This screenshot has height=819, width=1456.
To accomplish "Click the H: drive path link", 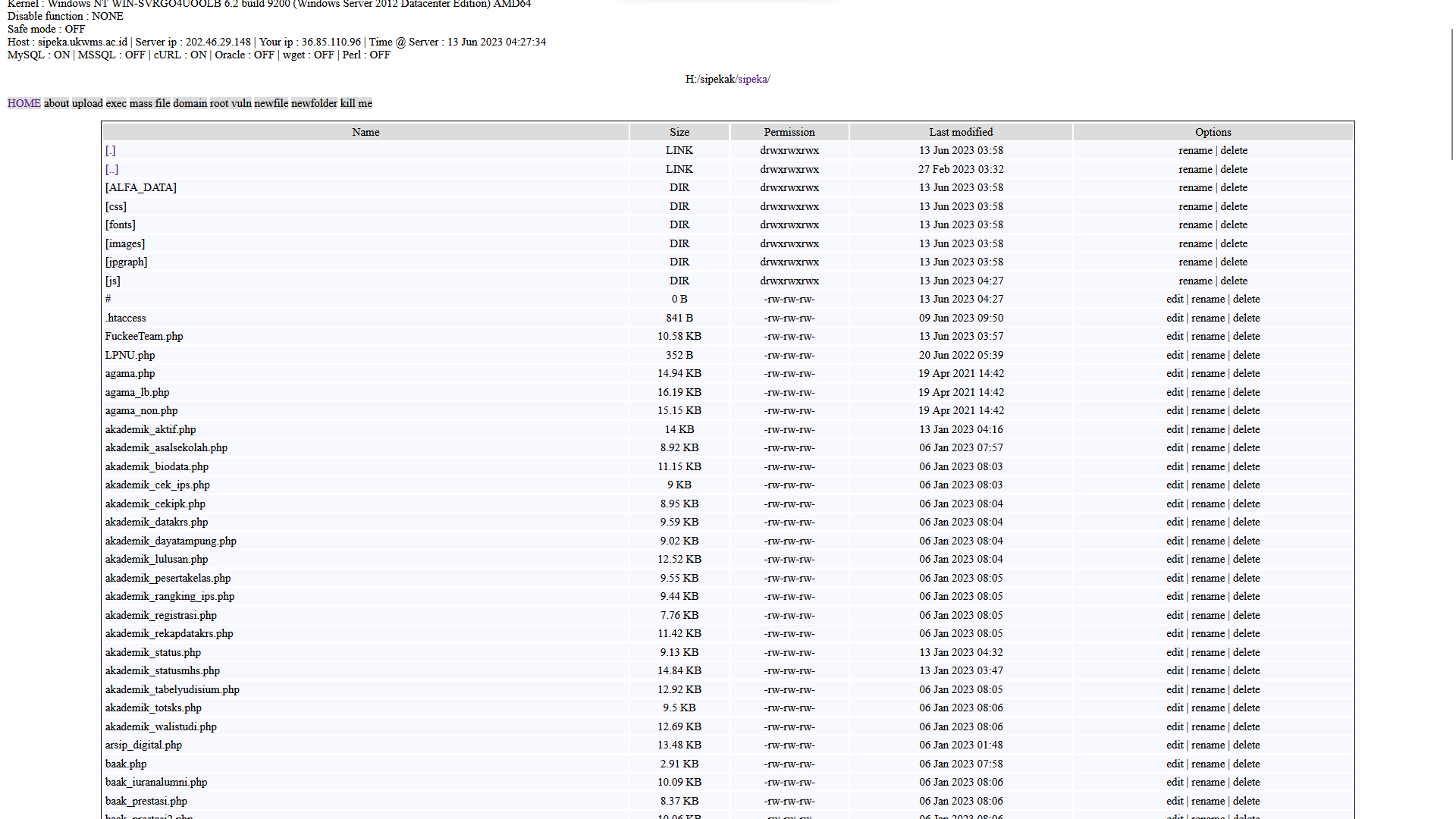I will (x=691, y=79).
